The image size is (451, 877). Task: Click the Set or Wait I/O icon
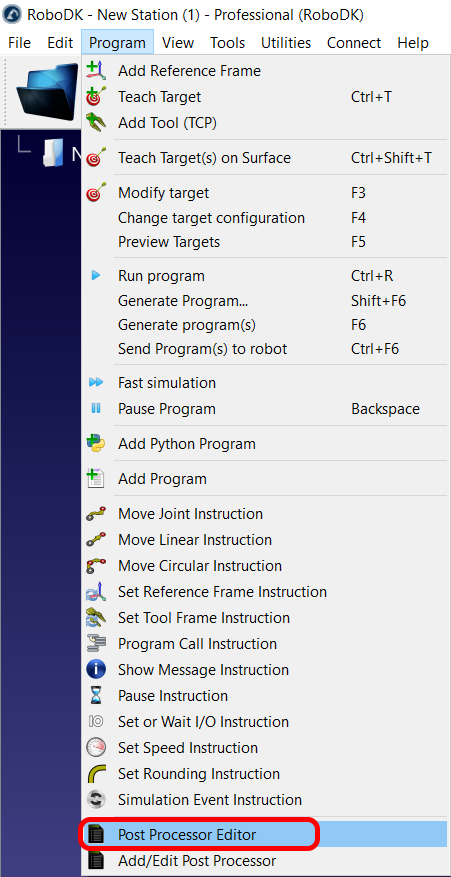96,722
